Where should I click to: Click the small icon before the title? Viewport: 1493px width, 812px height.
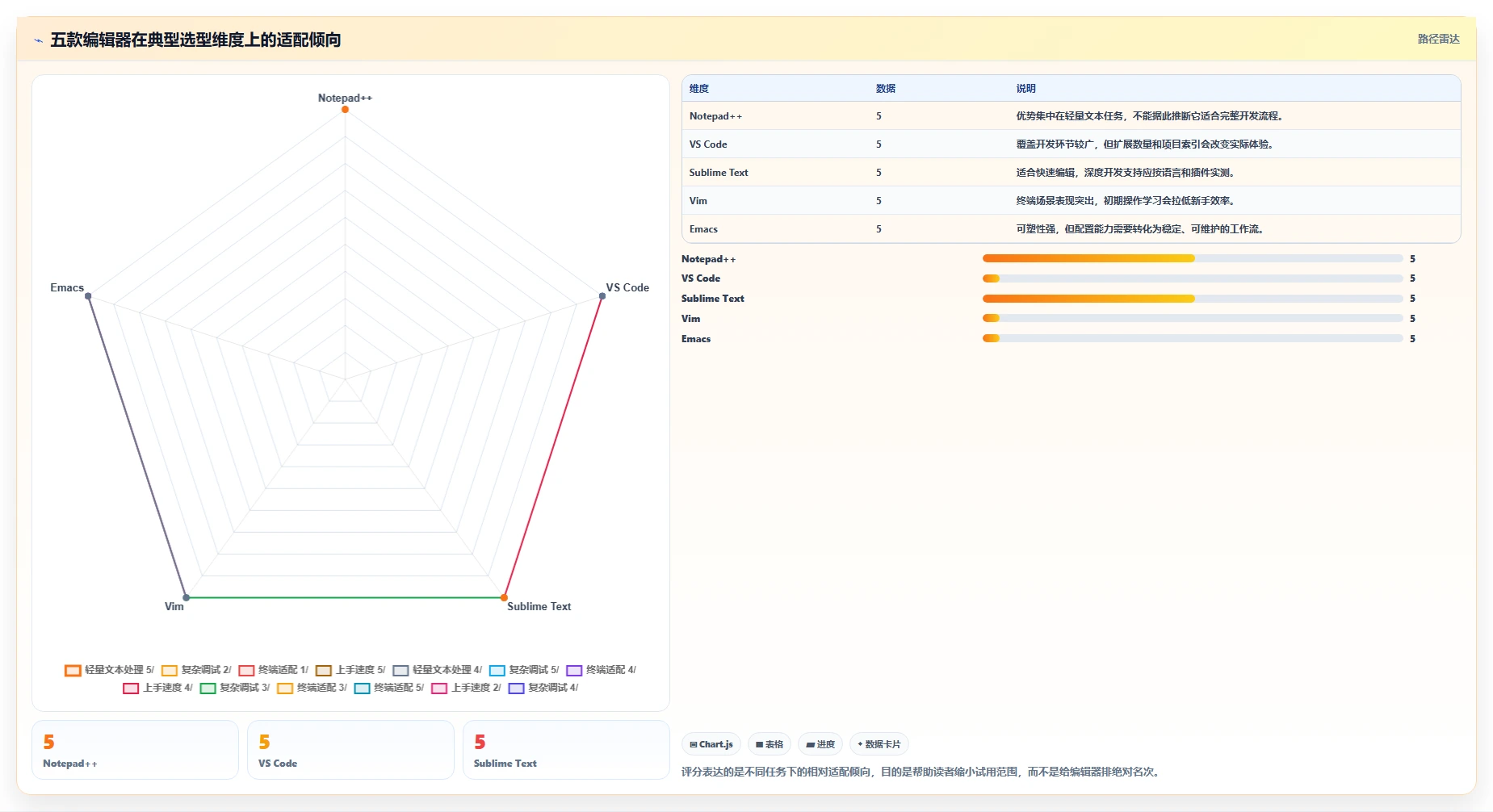38,40
